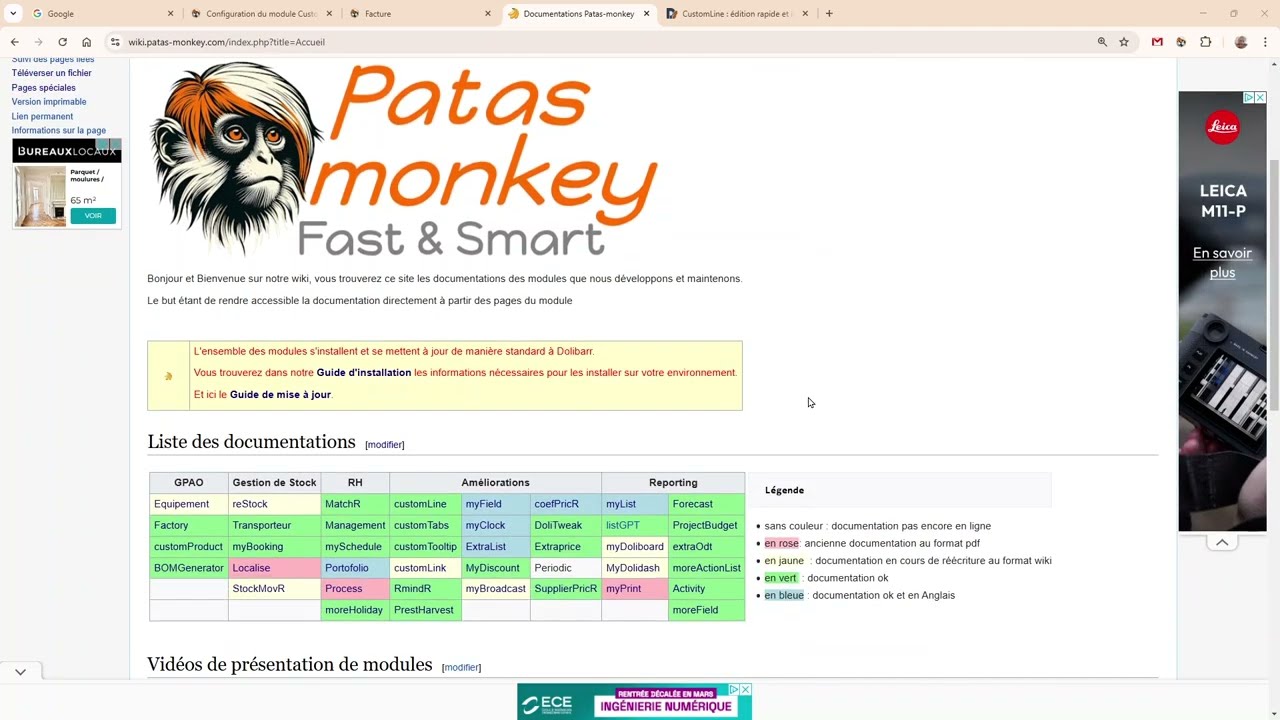The height and width of the screenshot is (720, 1280).
Task: Open the moreHoliday documentation
Action: click(x=354, y=610)
